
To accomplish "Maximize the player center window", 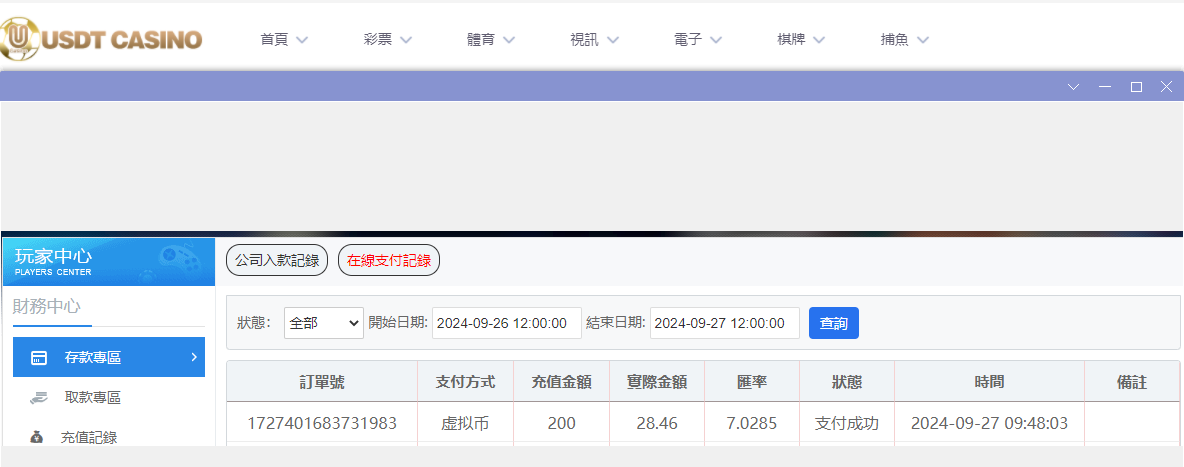I will (1136, 87).
